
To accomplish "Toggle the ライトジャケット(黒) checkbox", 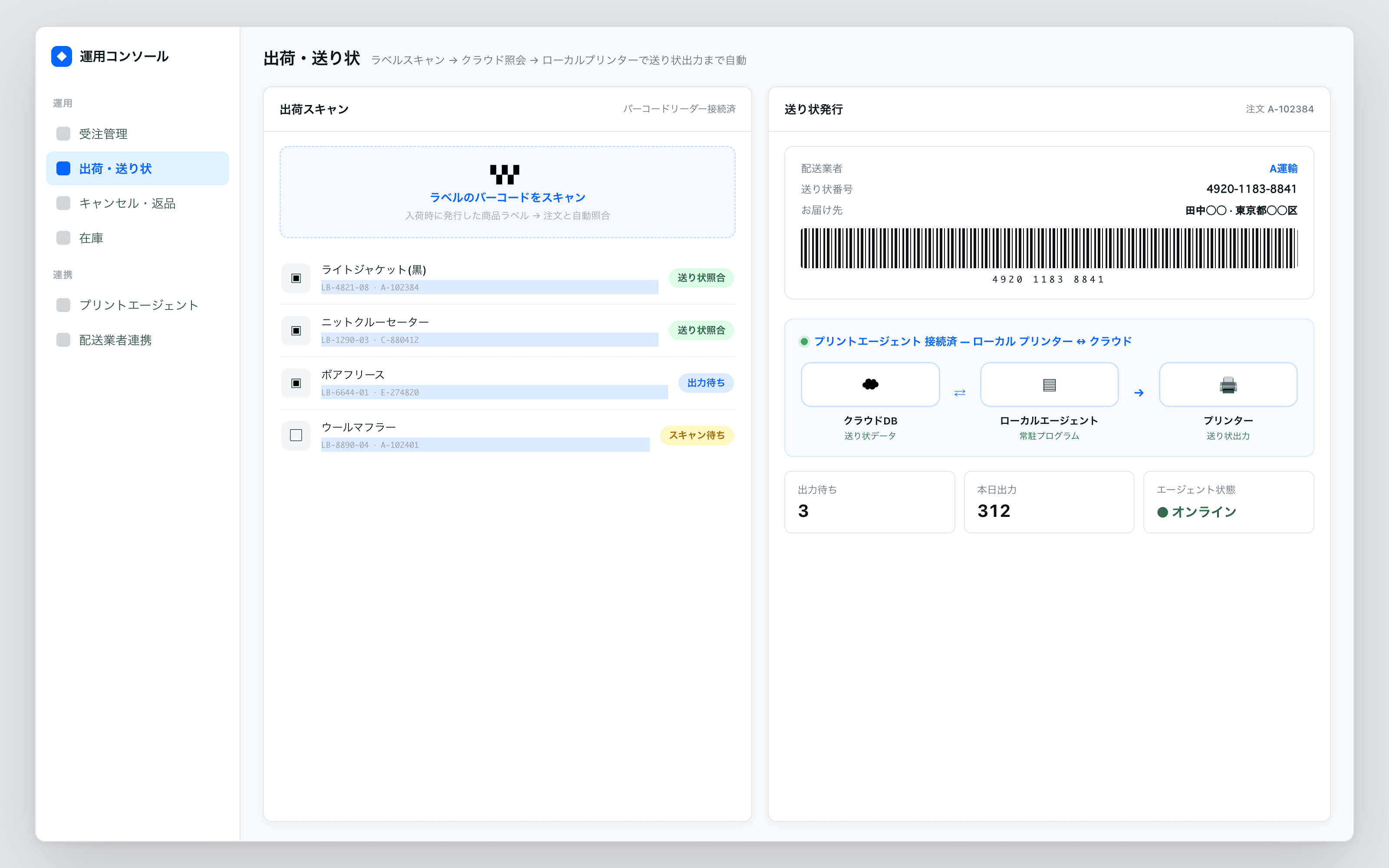I will coord(296,278).
